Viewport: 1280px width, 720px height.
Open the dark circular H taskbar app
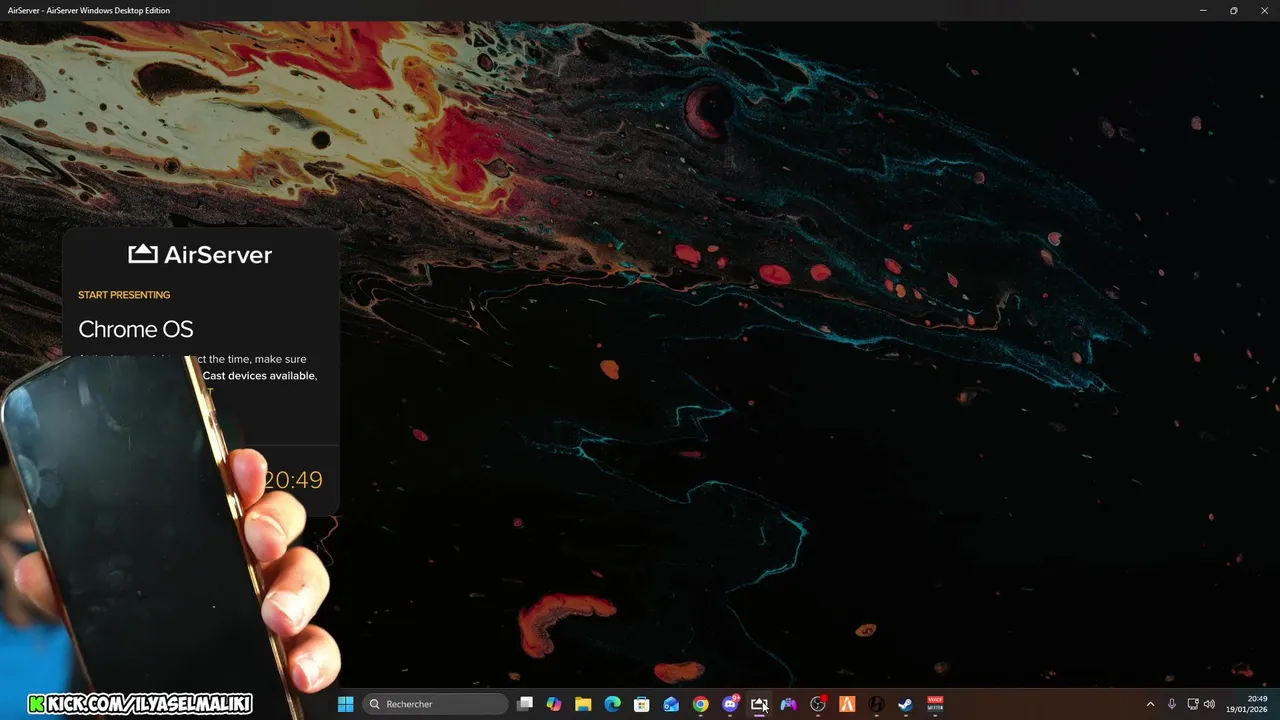point(876,704)
